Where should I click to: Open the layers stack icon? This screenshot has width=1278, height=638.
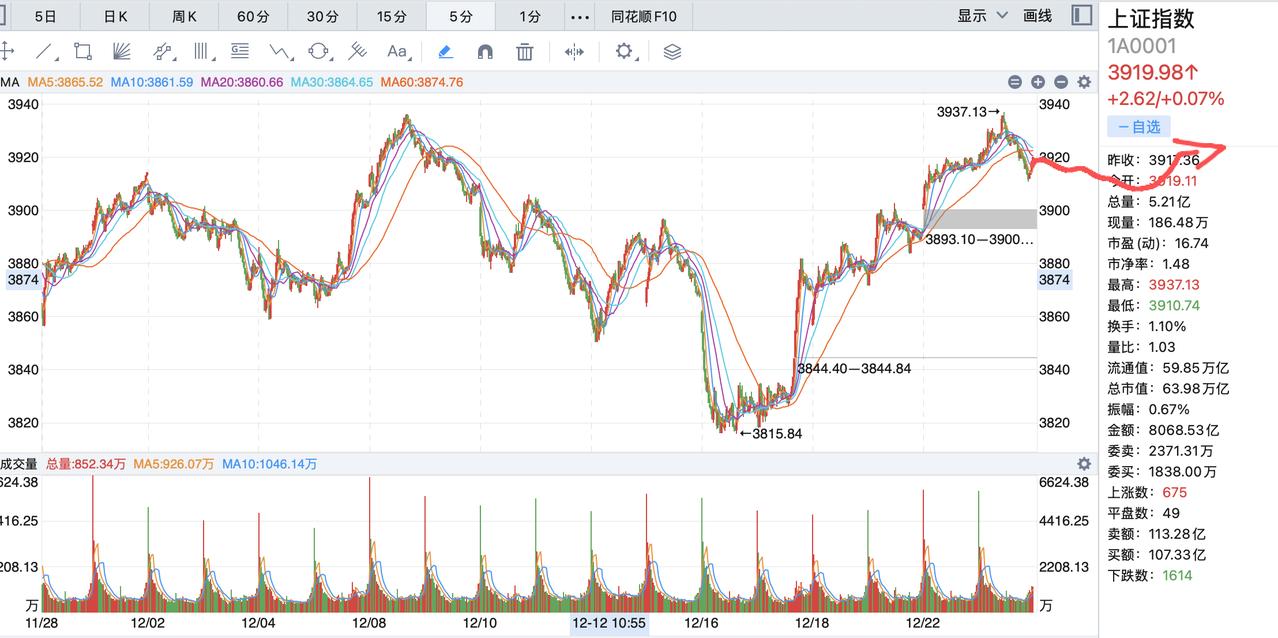click(672, 51)
